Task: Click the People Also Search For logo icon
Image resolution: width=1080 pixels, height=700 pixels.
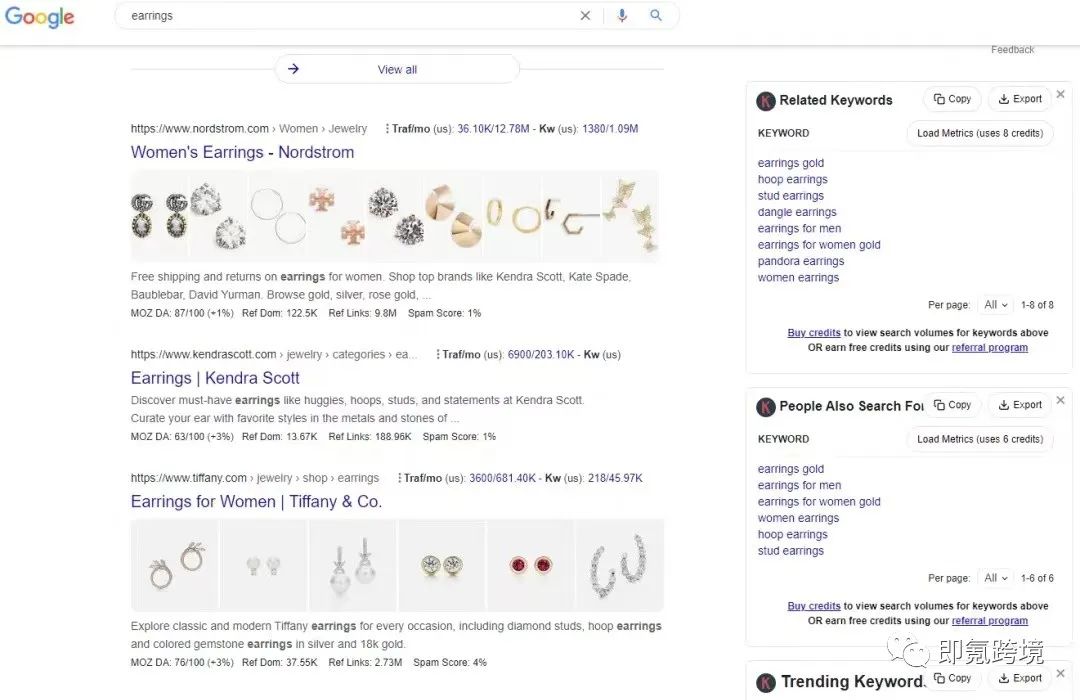Action: click(766, 406)
